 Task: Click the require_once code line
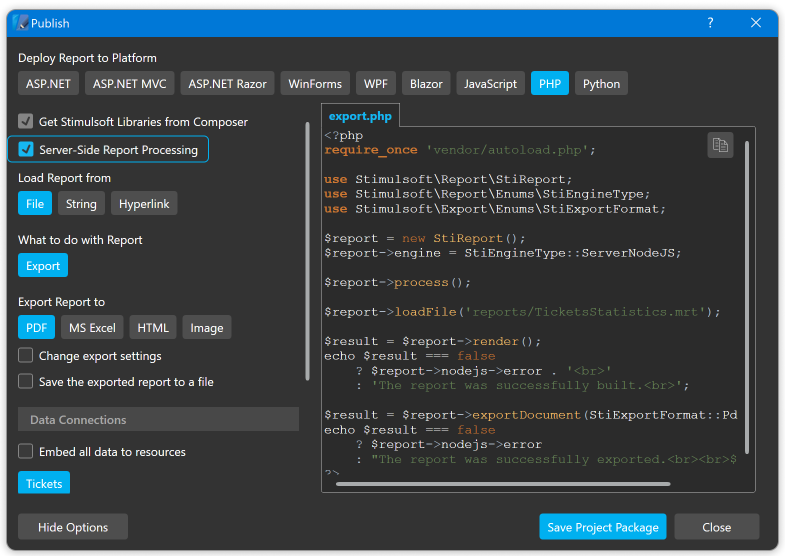tap(460, 150)
